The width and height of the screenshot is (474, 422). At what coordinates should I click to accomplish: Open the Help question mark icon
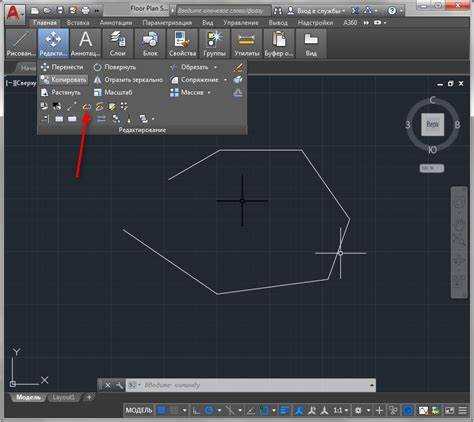click(x=392, y=11)
